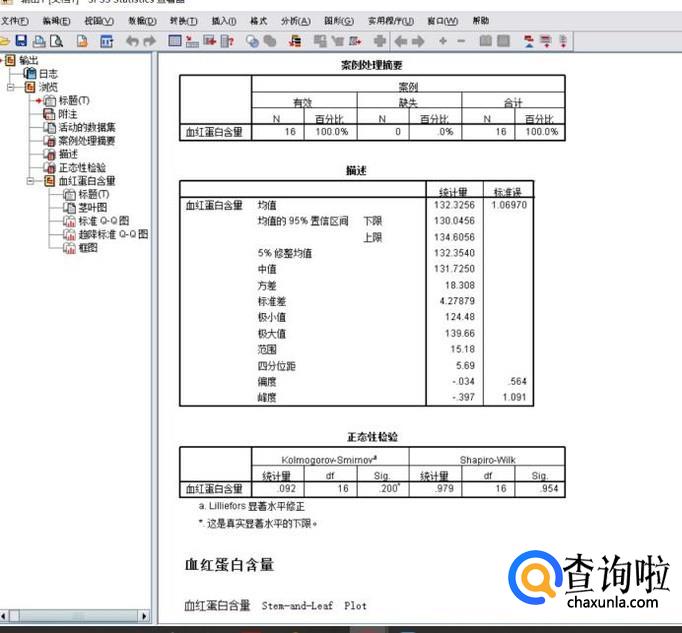Select 输出 root in outline tree
The height and width of the screenshot is (633, 682).
[x=29, y=60]
